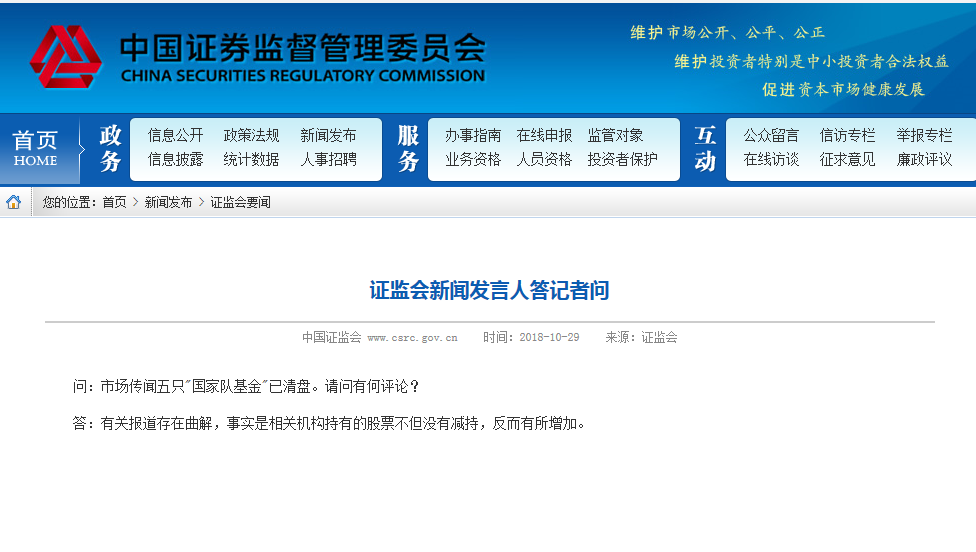Click 证监会要闻 breadcrumb link
The image size is (976, 552).
pos(240,202)
